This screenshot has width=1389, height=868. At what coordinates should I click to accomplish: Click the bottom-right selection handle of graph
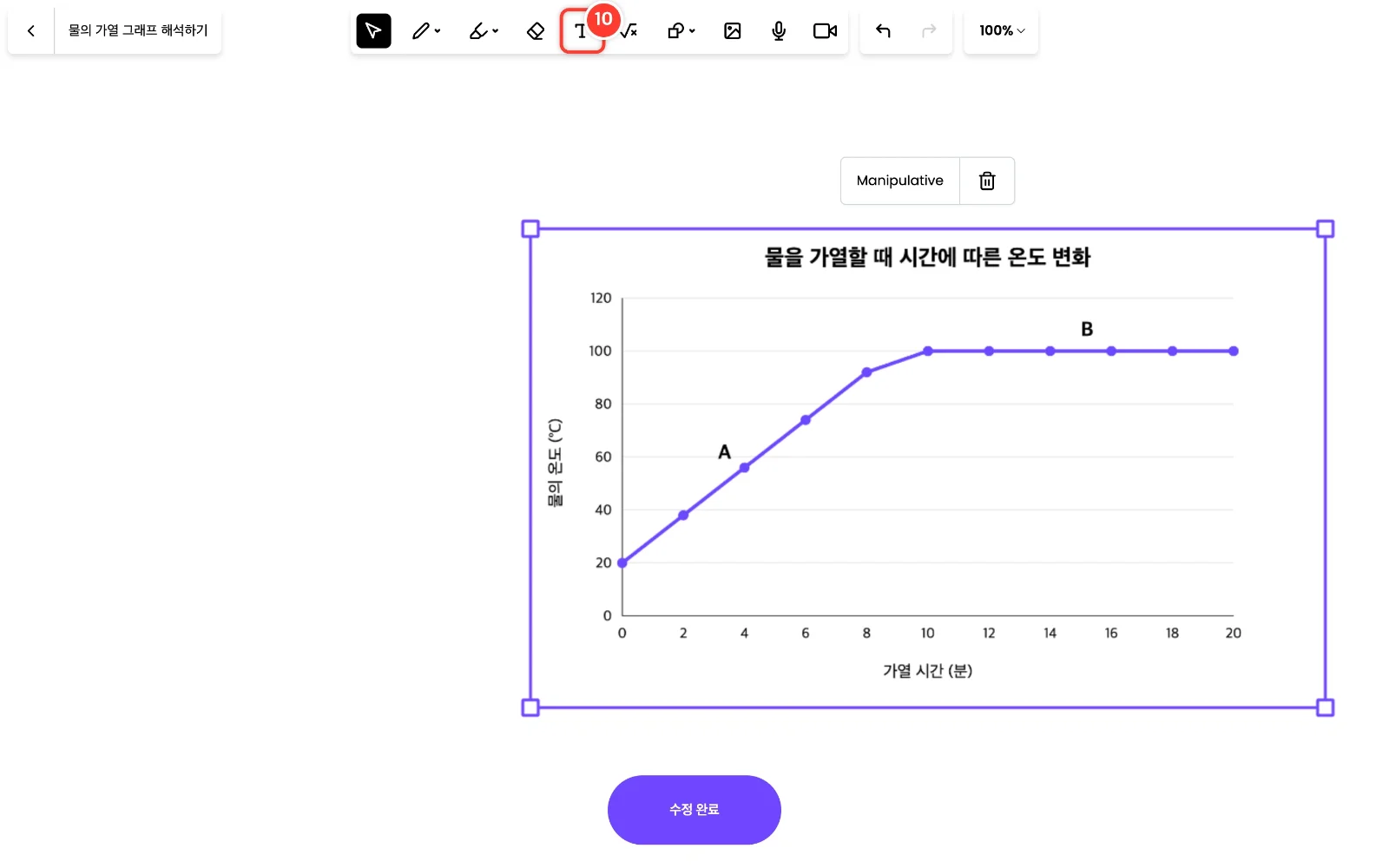[x=1326, y=708]
